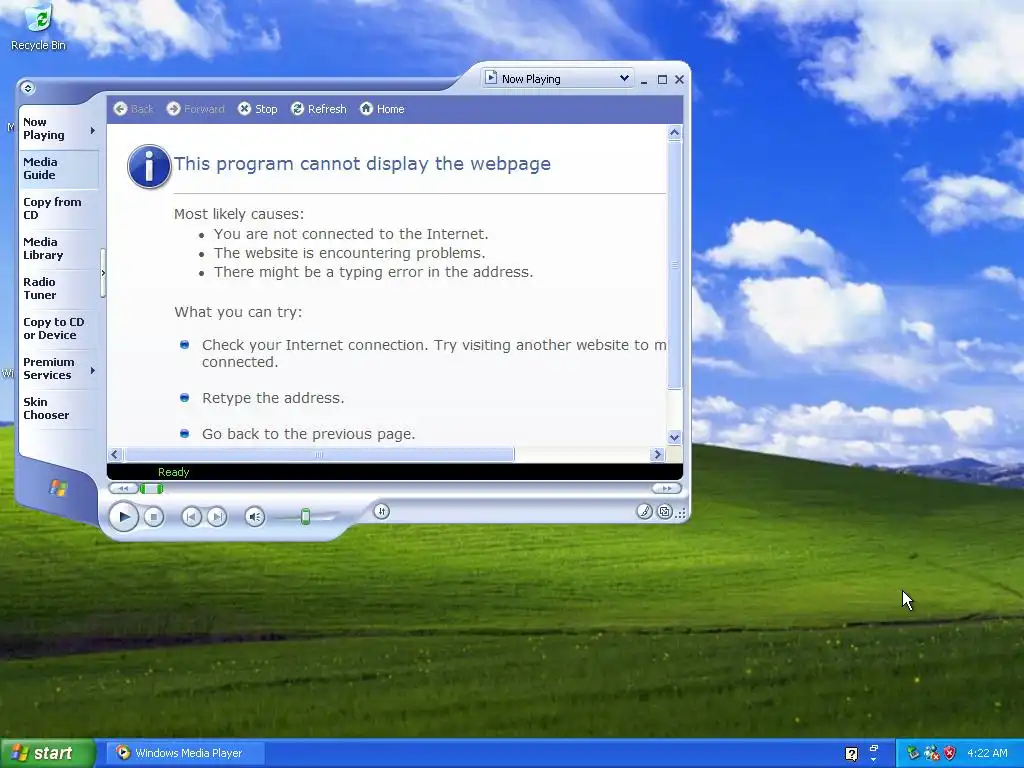Click the player resize grip corner
The image size is (1024, 768).
681,513
